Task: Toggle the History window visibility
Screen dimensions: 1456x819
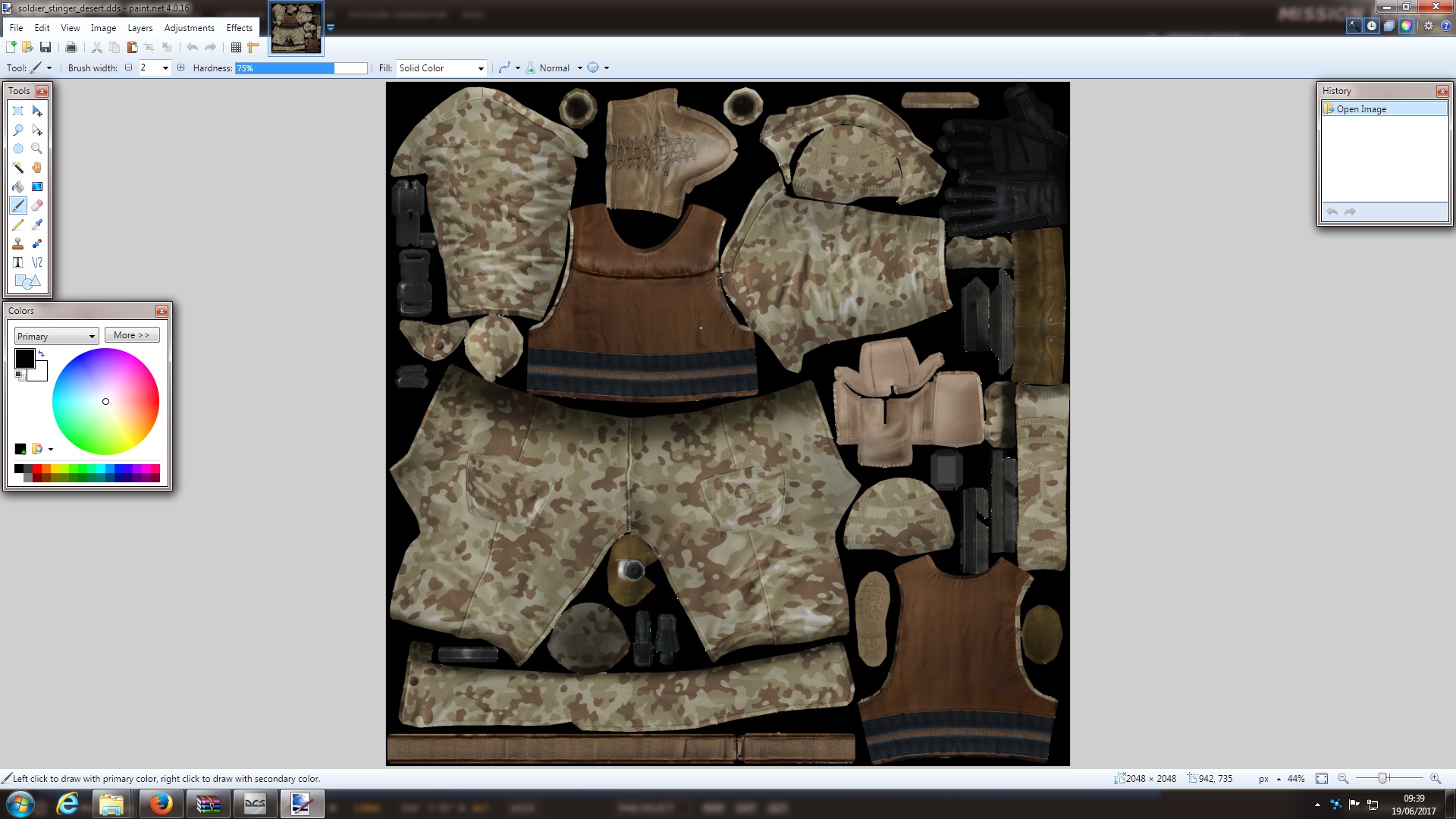Action: click(1372, 26)
